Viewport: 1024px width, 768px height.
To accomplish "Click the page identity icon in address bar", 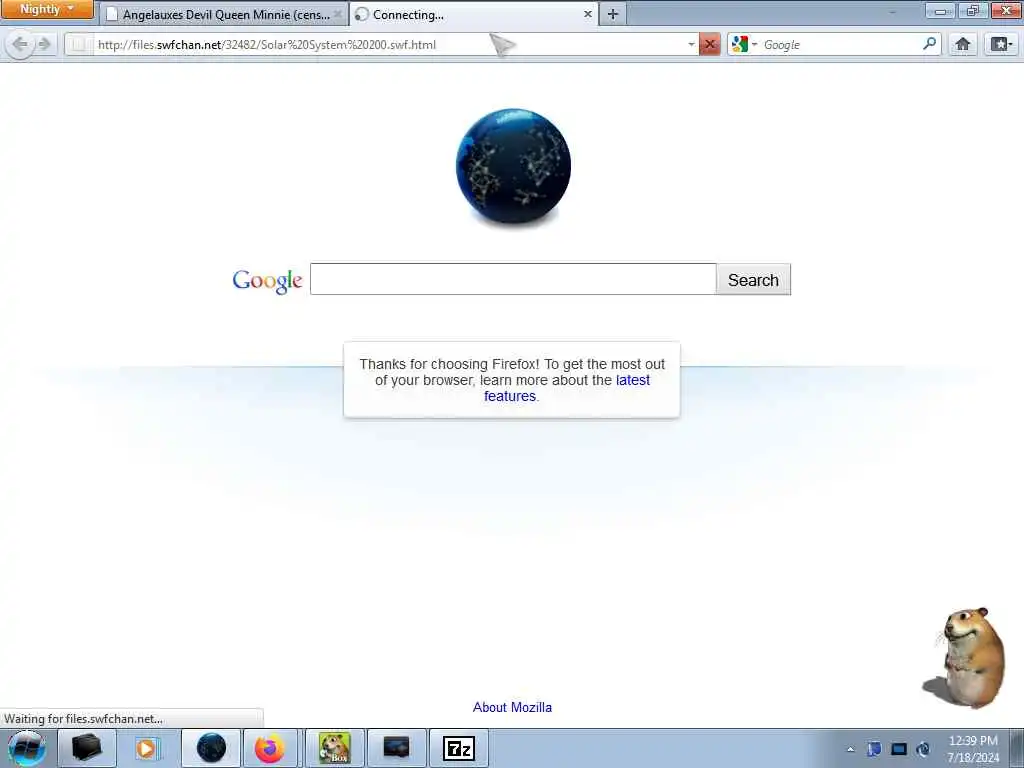I will click(x=79, y=44).
